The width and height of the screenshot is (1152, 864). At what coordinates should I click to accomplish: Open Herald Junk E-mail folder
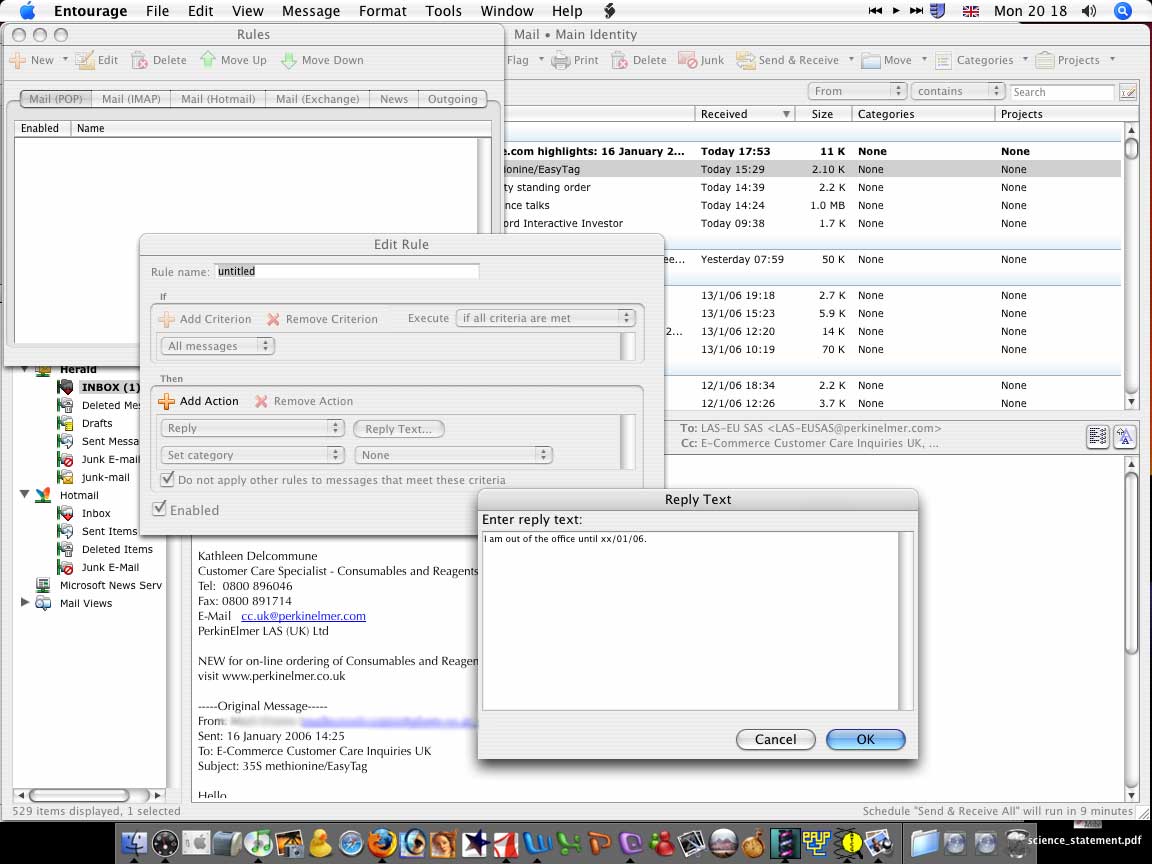[110, 459]
